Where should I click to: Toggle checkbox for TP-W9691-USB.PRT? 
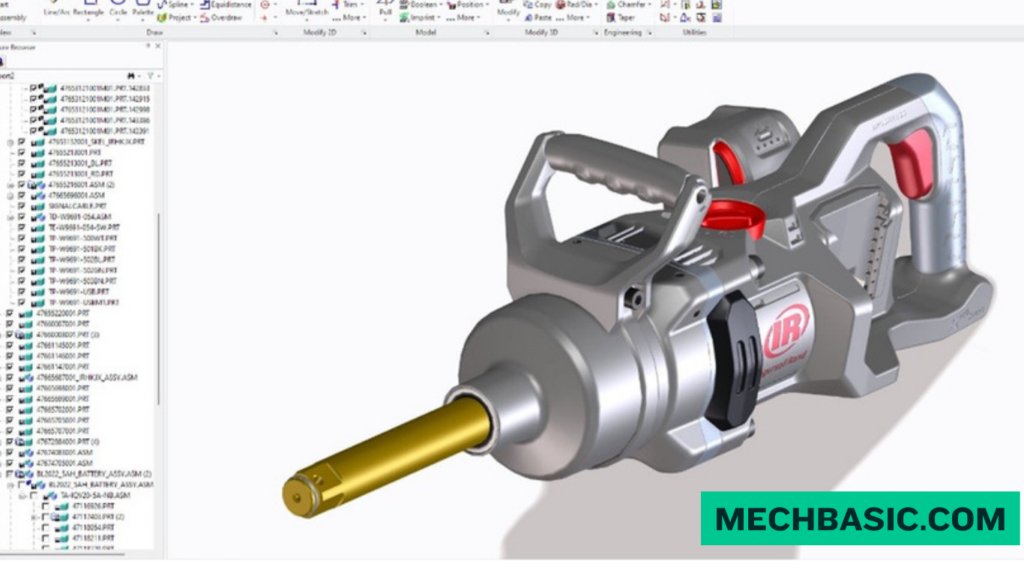[22, 291]
